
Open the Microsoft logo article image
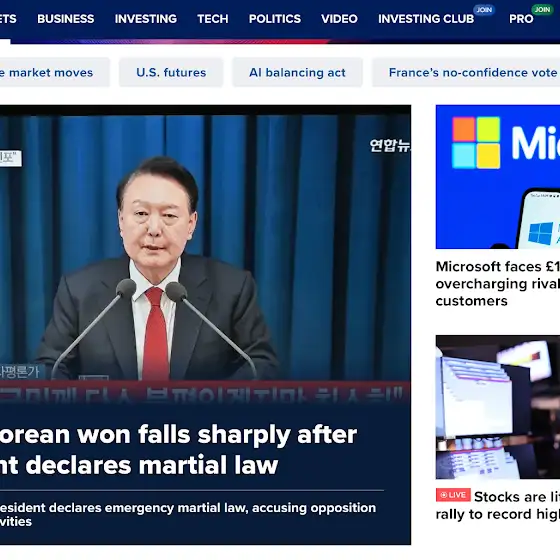[x=498, y=177]
